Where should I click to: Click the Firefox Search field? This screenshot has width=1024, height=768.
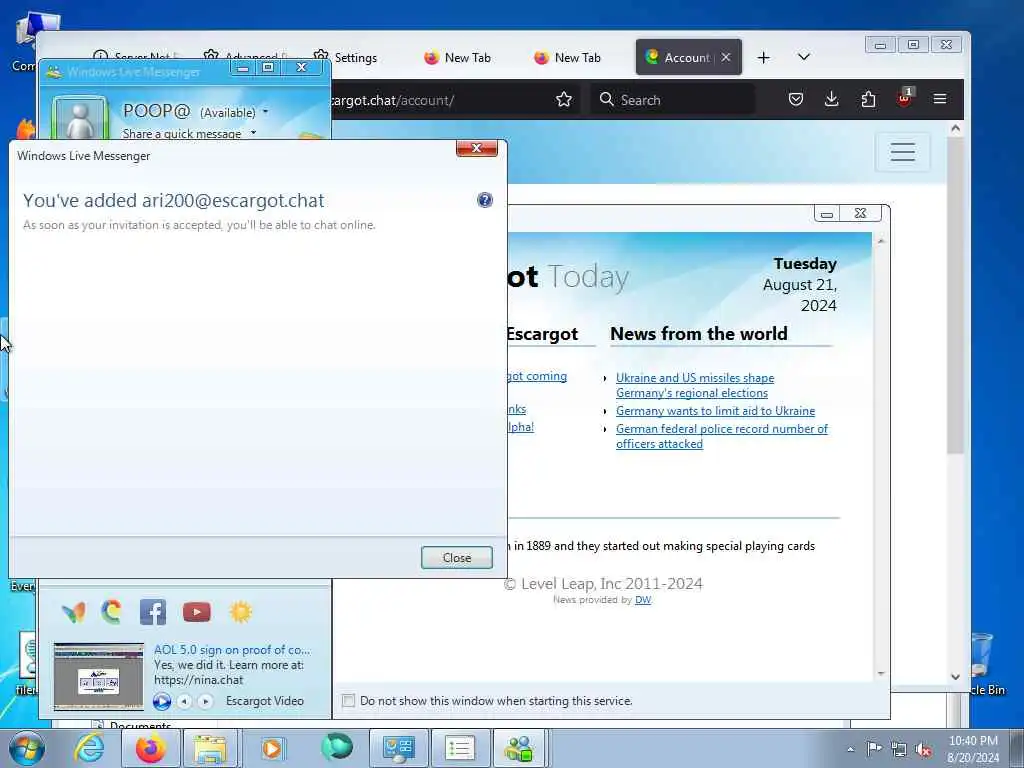(x=673, y=99)
